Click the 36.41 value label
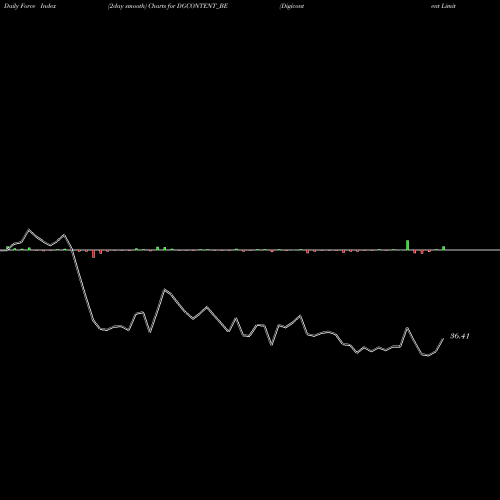The image size is (500, 500). tap(460, 336)
